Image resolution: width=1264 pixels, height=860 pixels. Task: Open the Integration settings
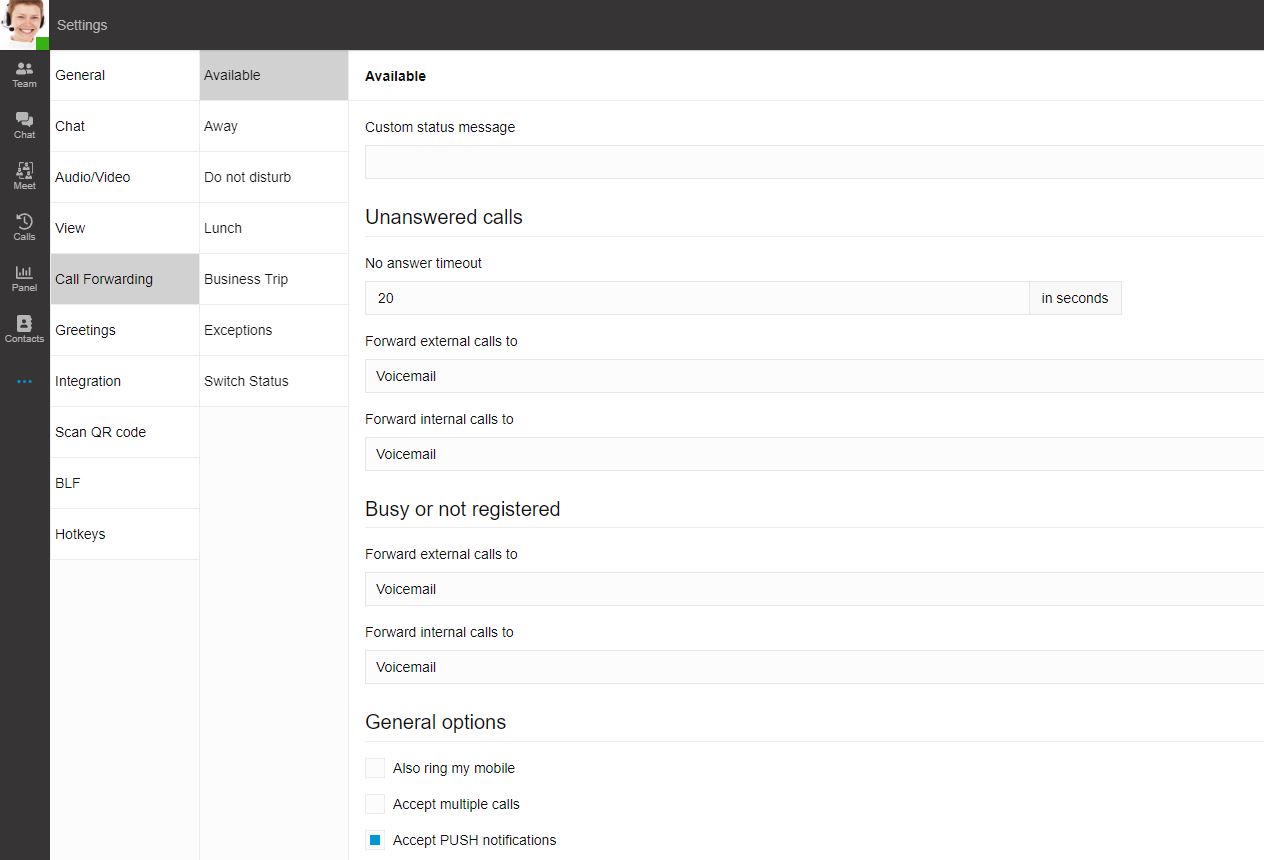(125, 381)
